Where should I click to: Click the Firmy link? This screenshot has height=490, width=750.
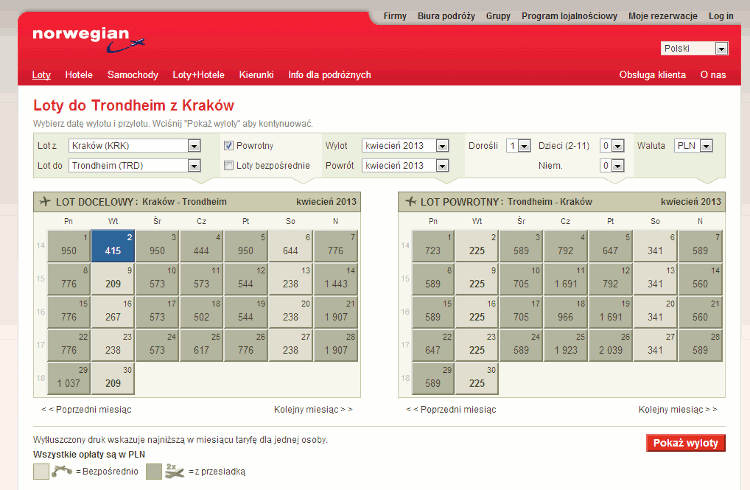tap(395, 16)
